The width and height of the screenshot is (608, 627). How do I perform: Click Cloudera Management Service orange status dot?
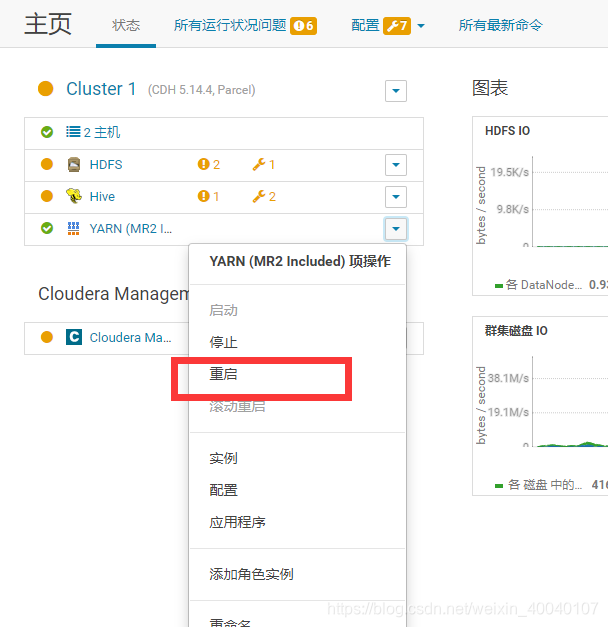click(x=47, y=337)
